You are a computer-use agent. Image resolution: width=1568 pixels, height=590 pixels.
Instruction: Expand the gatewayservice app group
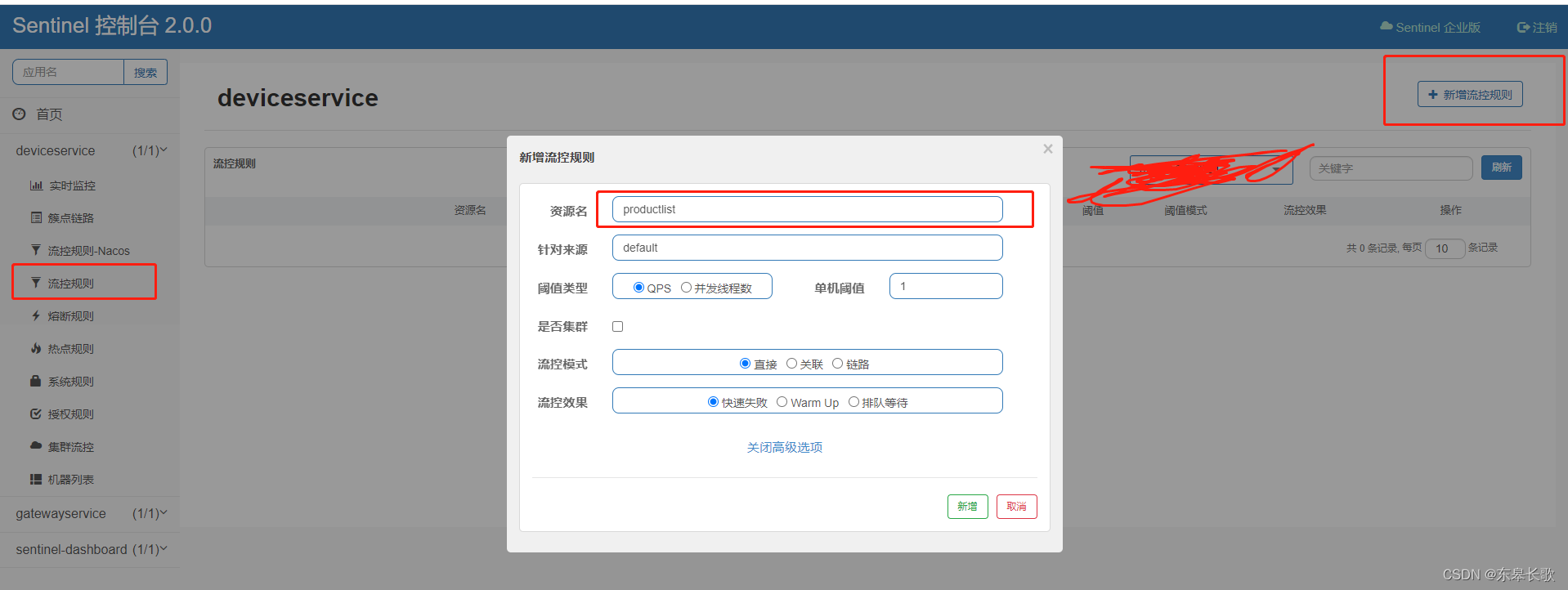pos(90,513)
